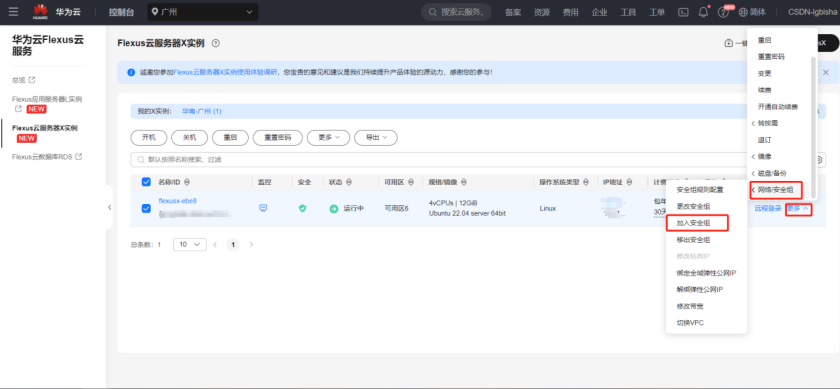Click the name search filter field
Viewport: 840px width, 389px height.
tap(471, 160)
